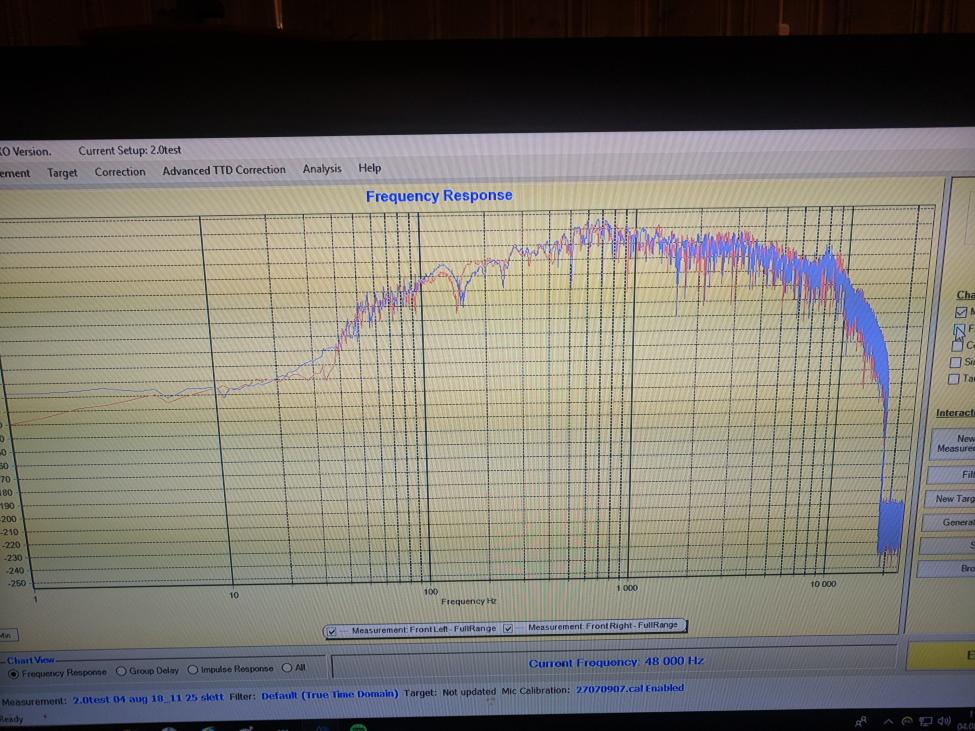Click the 'Default (True Time Domain)' filter text
The height and width of the screenshot is (731, 975).
point(330,694)
